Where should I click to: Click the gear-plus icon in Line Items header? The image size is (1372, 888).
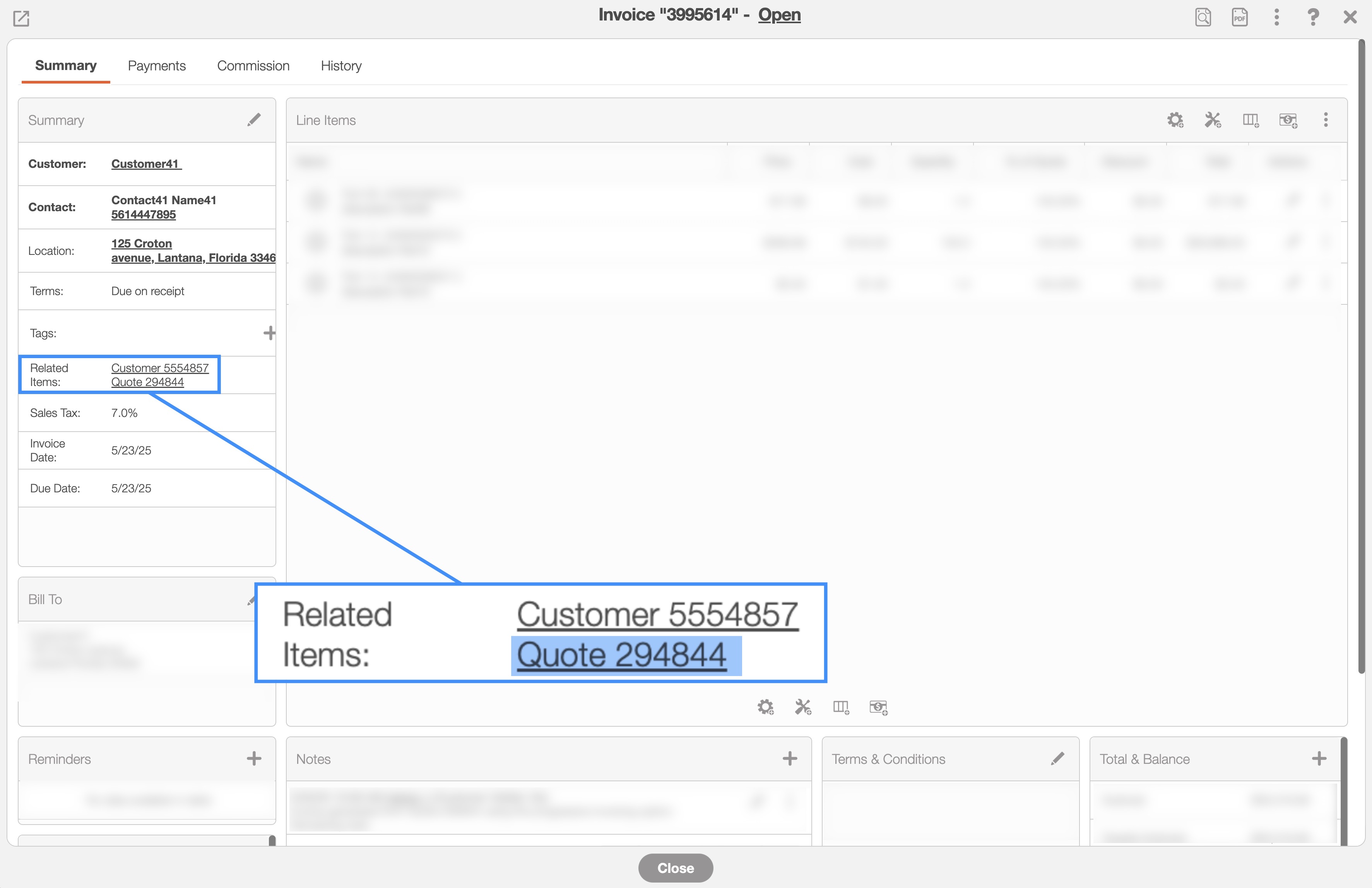[x=1175, y=120]
